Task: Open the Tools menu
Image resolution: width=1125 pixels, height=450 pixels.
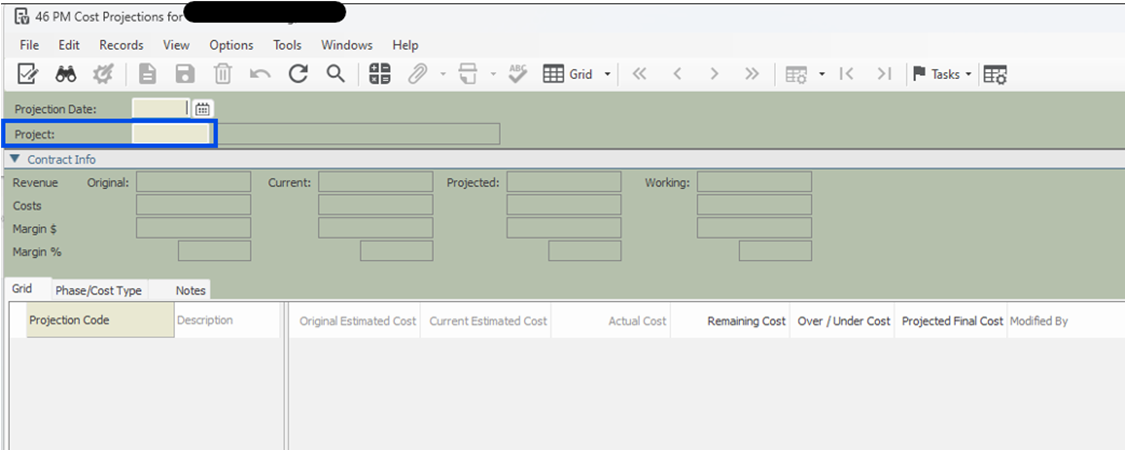Action: point(287,45)
